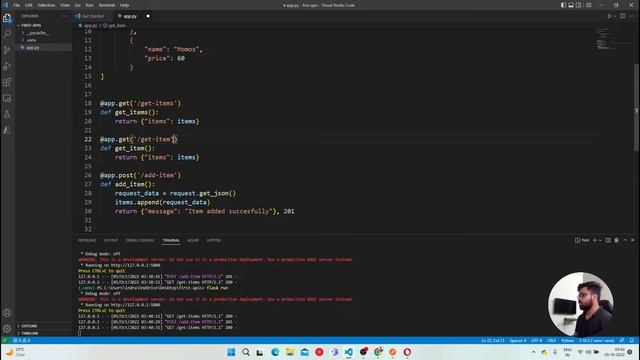Select Python language mode in status bar
The width and height of the screenshot is (640, 360).
pyautogui.click(x=567, y=340)
